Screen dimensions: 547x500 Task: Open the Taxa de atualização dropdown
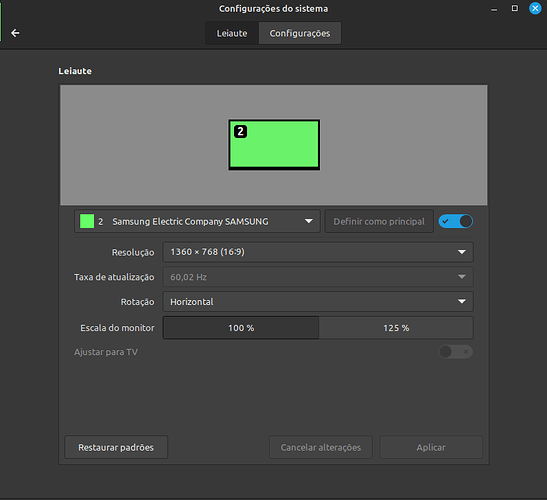pyautogui.click(x=318, y=277)
